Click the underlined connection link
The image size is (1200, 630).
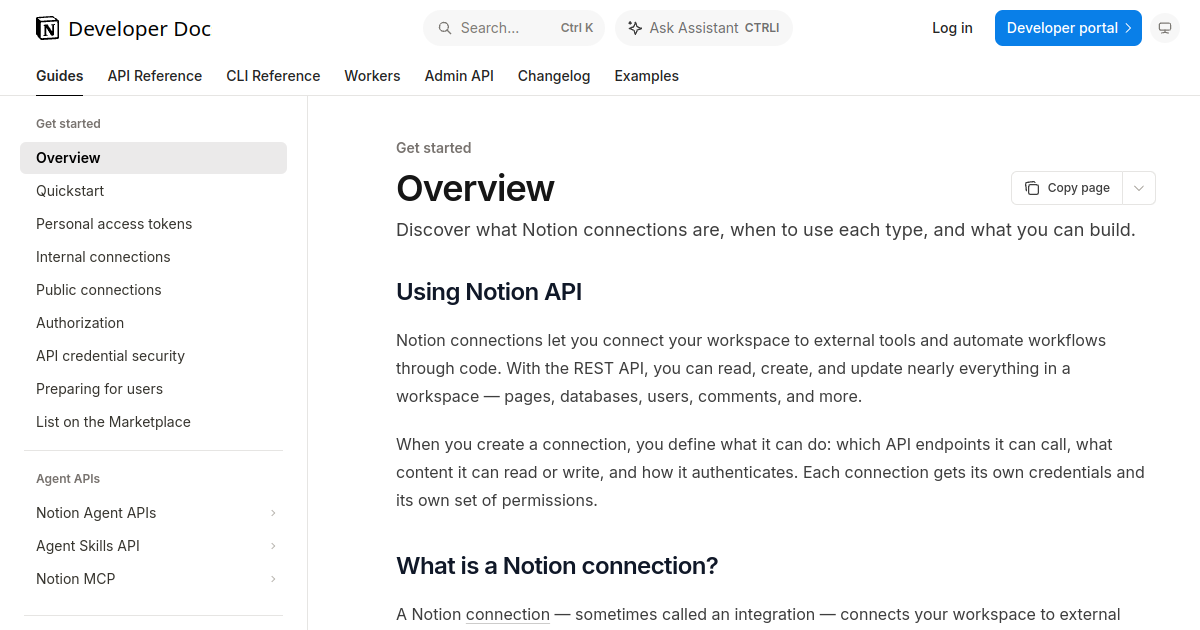click(508, 614)
